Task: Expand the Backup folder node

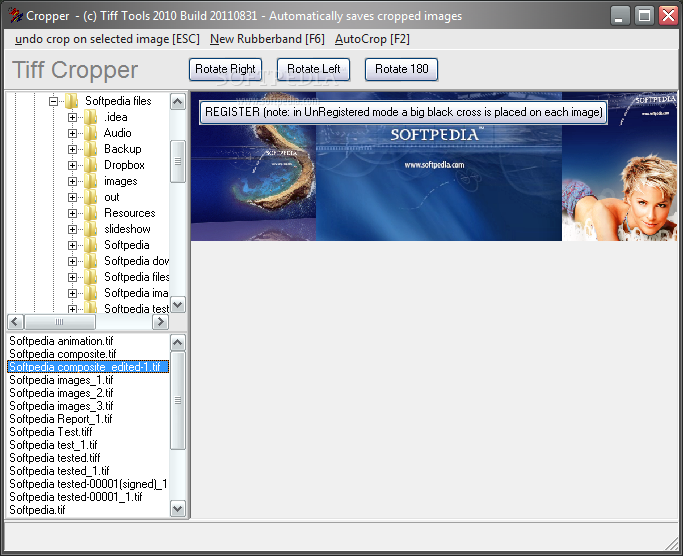Action: [x=72, y=149]
